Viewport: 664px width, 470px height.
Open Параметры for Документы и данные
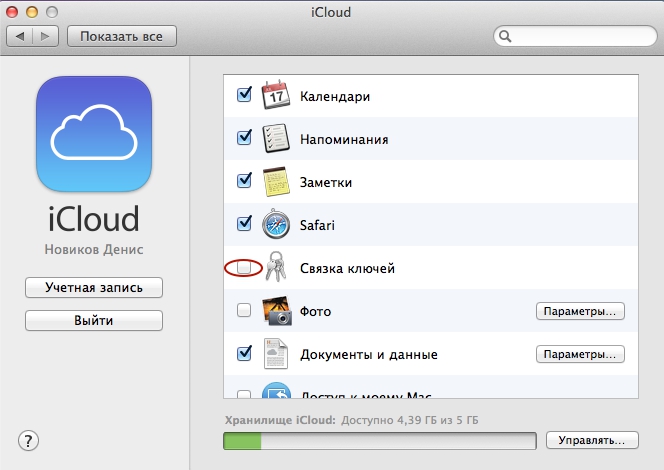coord(580,354)
